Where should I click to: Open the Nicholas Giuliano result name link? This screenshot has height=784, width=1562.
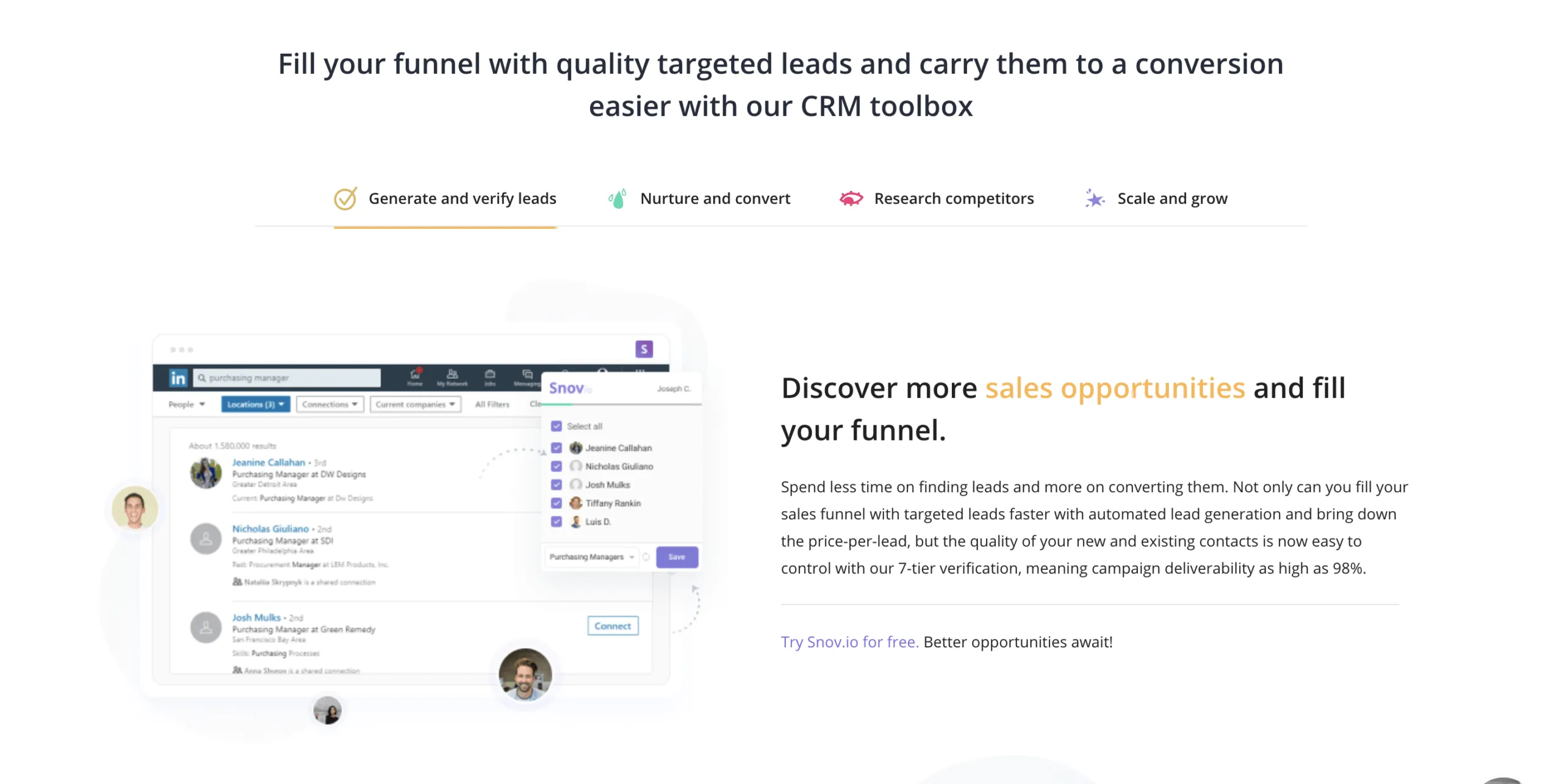pyautogui.click(x=270, y=529)
